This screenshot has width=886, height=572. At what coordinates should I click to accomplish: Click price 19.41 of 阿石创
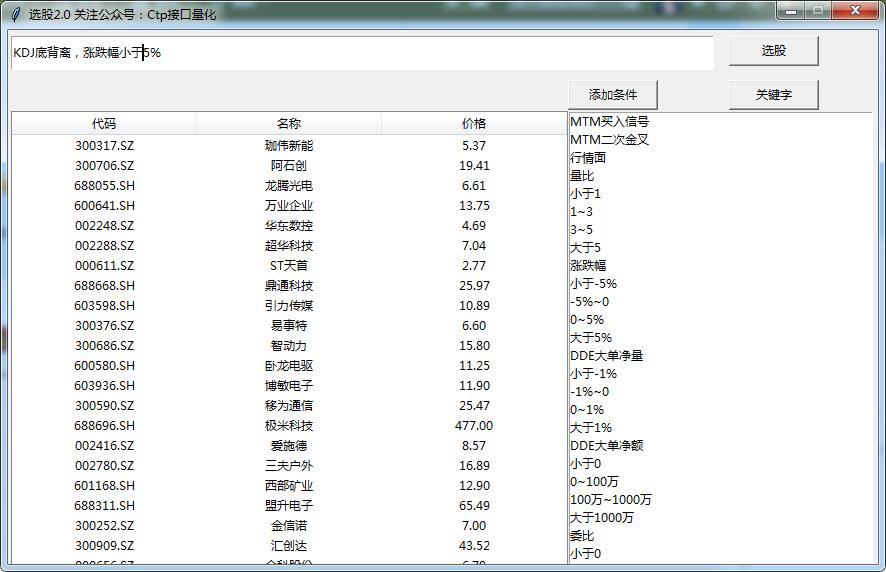[x=474, y=166]
